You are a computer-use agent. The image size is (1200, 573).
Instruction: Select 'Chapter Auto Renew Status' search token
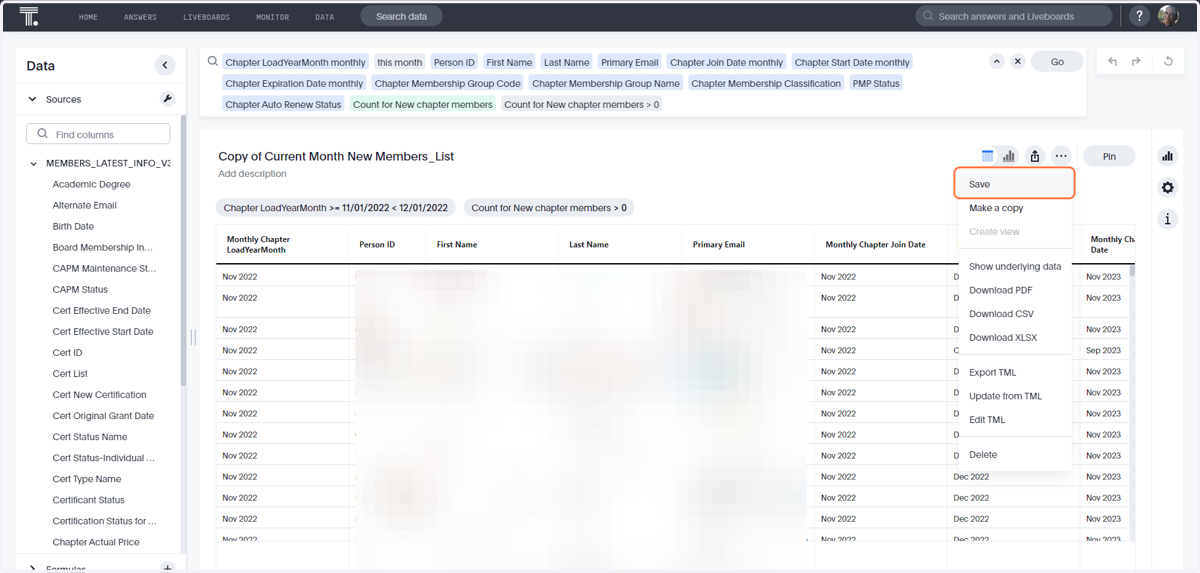click(283, 104)
